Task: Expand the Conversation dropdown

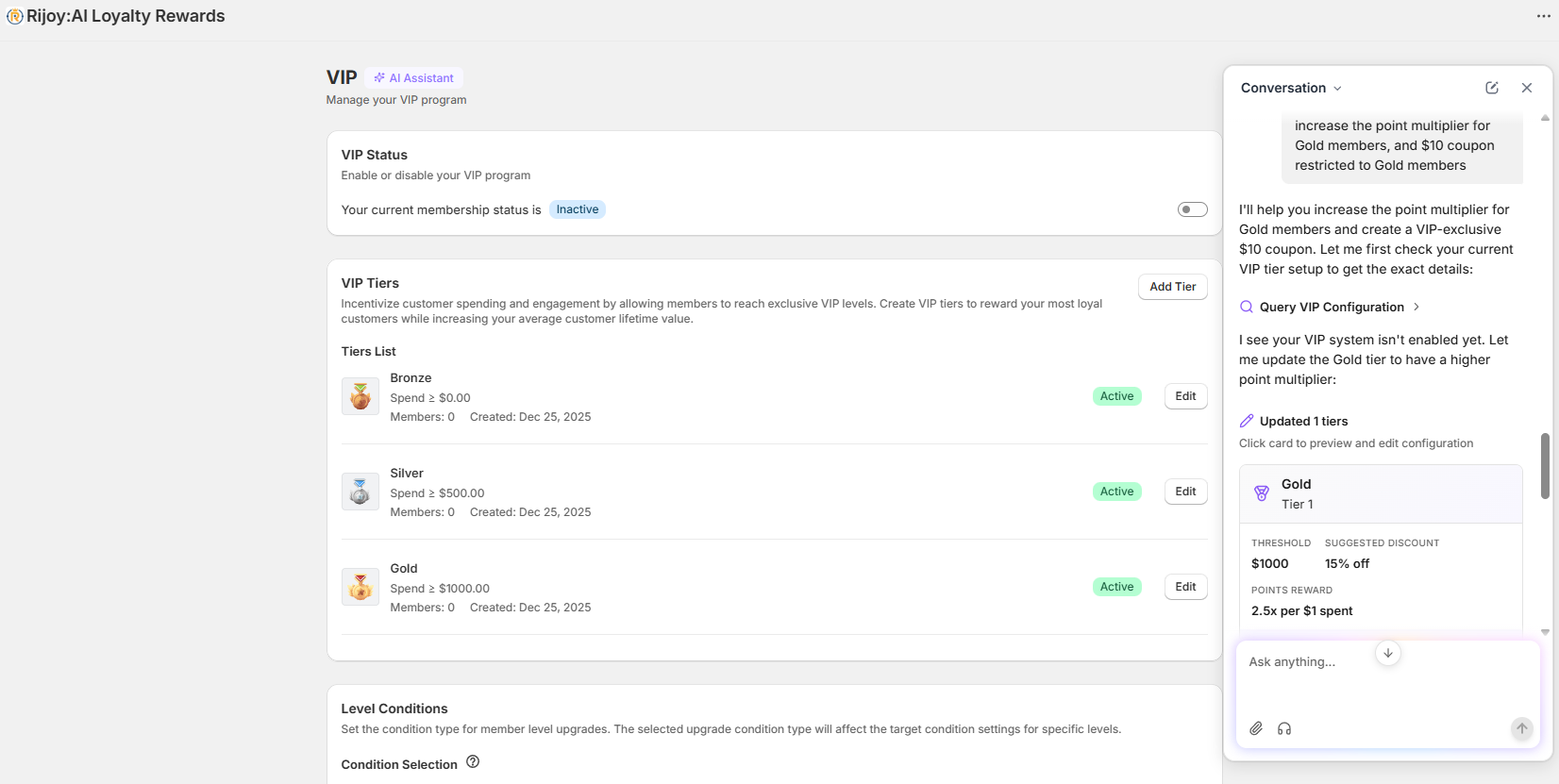Action: point(1291,88)
